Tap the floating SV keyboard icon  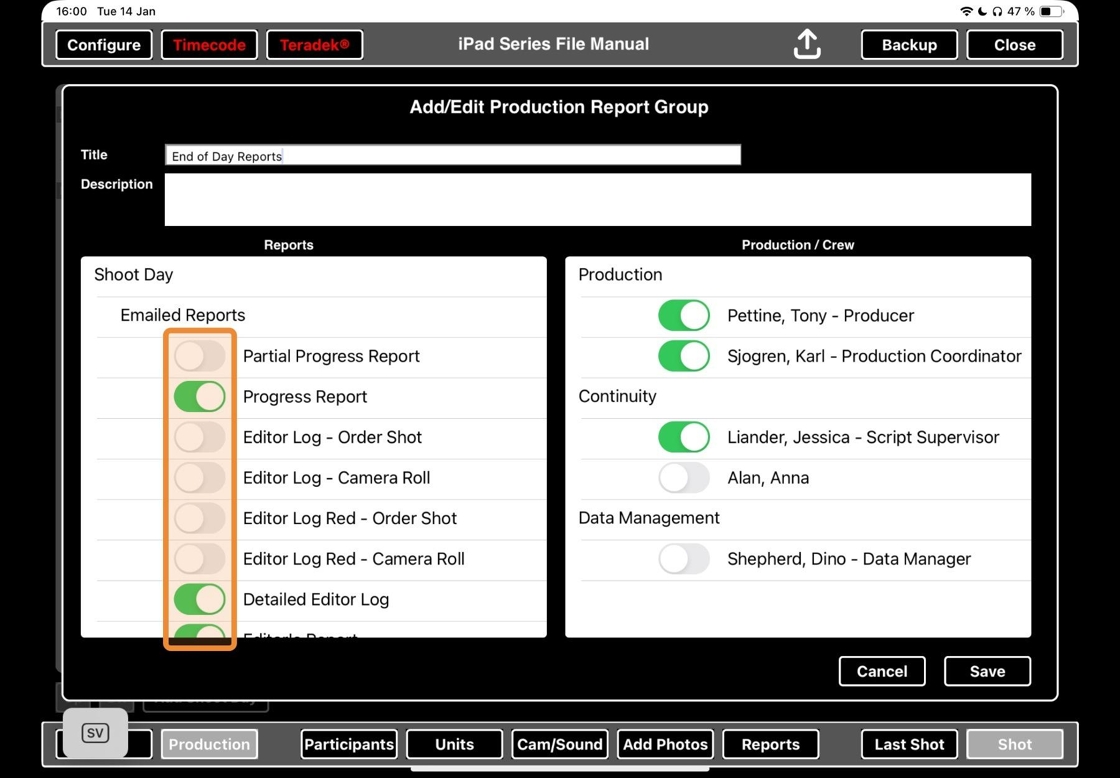95,733
